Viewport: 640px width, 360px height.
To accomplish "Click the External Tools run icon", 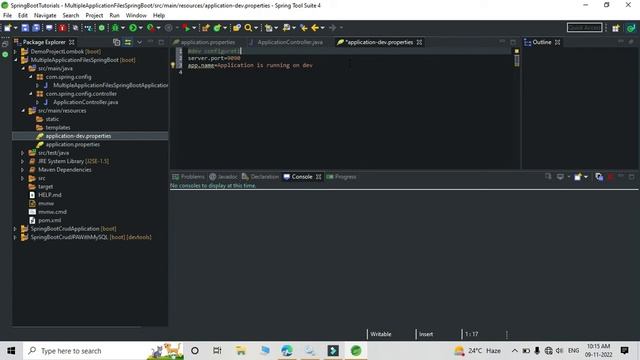I will point(186,28).
